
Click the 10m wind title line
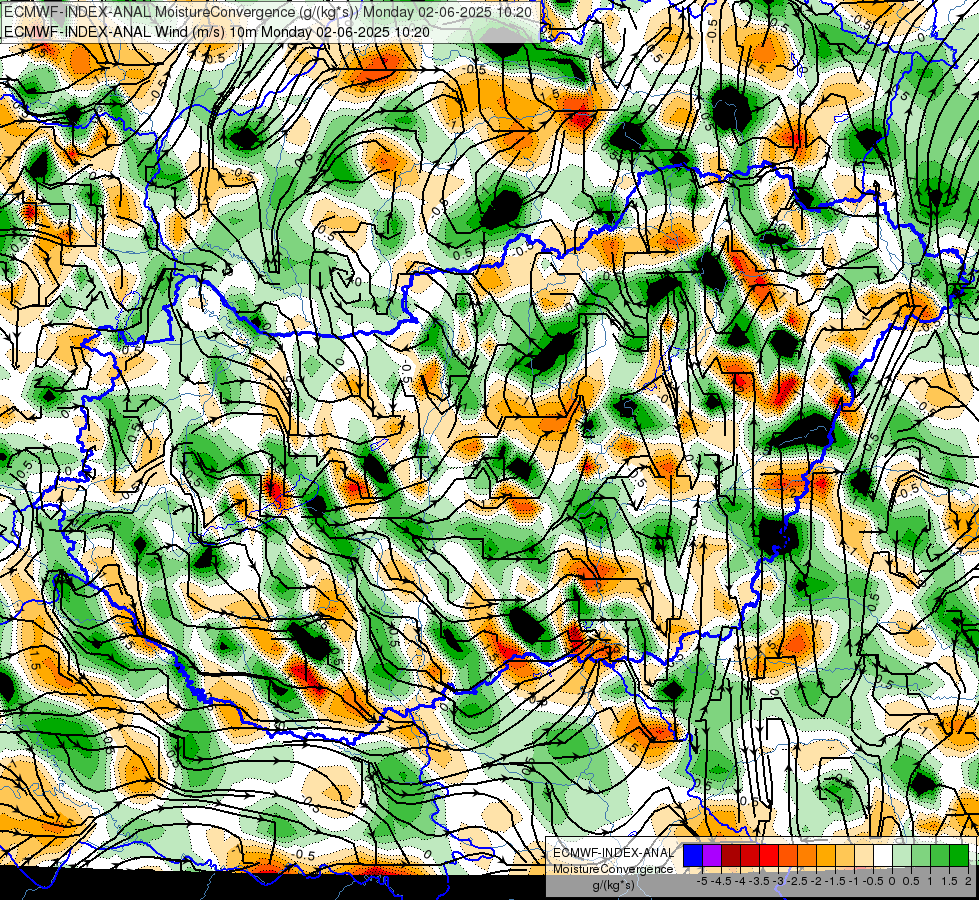coord(217,31)
